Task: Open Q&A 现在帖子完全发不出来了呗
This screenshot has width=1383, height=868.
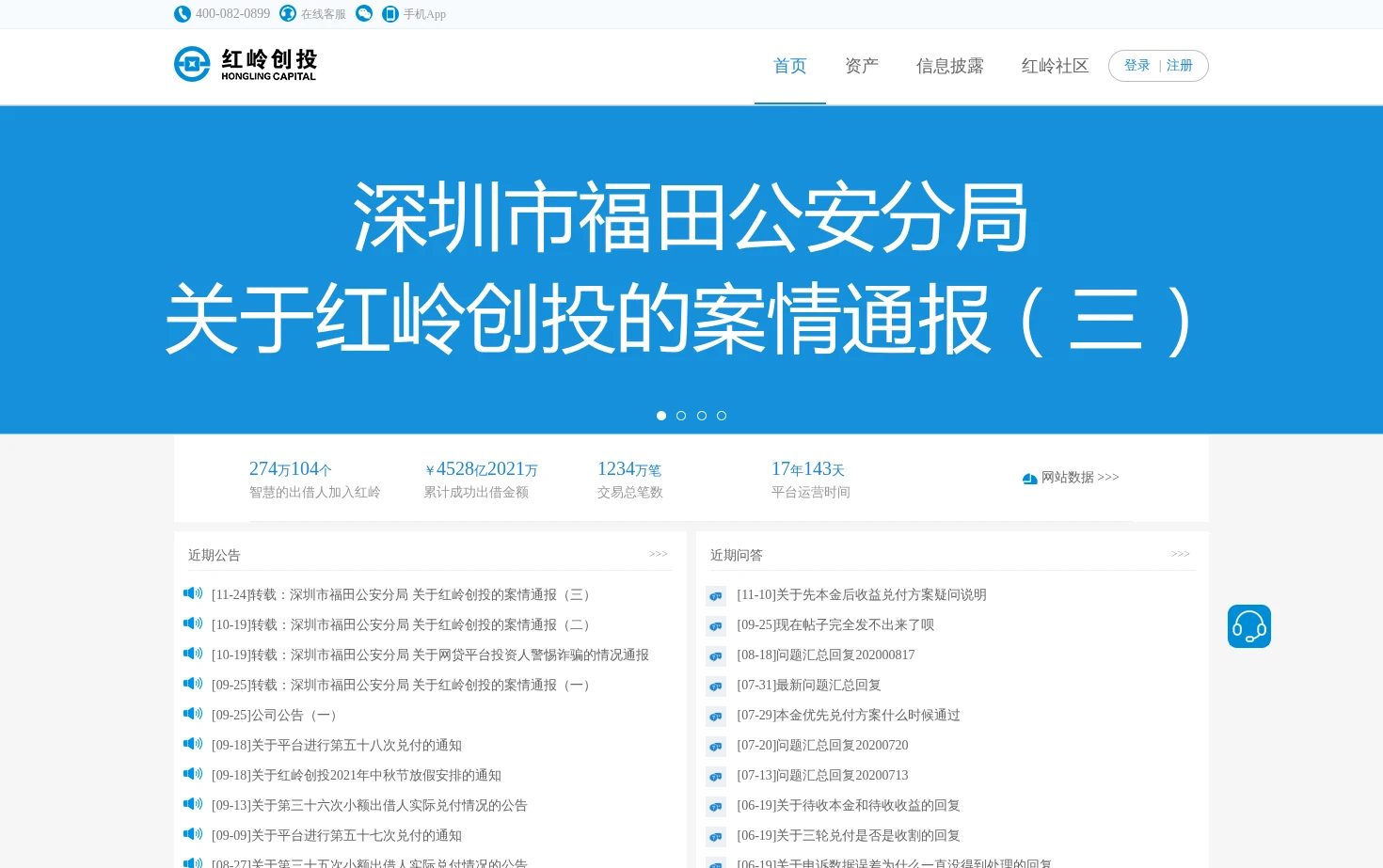Action: pos(835,624)
